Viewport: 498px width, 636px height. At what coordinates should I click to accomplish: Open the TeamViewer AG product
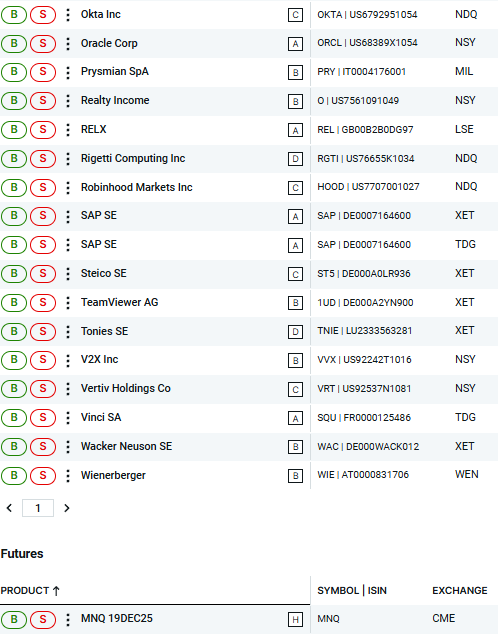pos(120,303)
